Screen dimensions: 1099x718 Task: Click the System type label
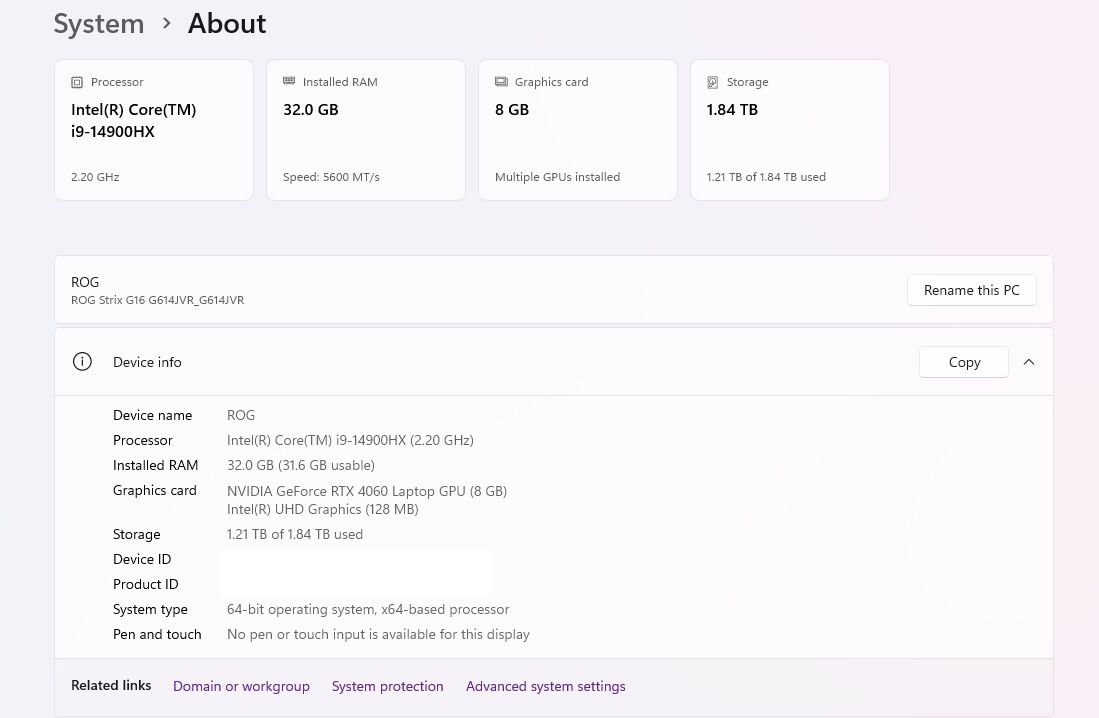click(x=150, y=609)
